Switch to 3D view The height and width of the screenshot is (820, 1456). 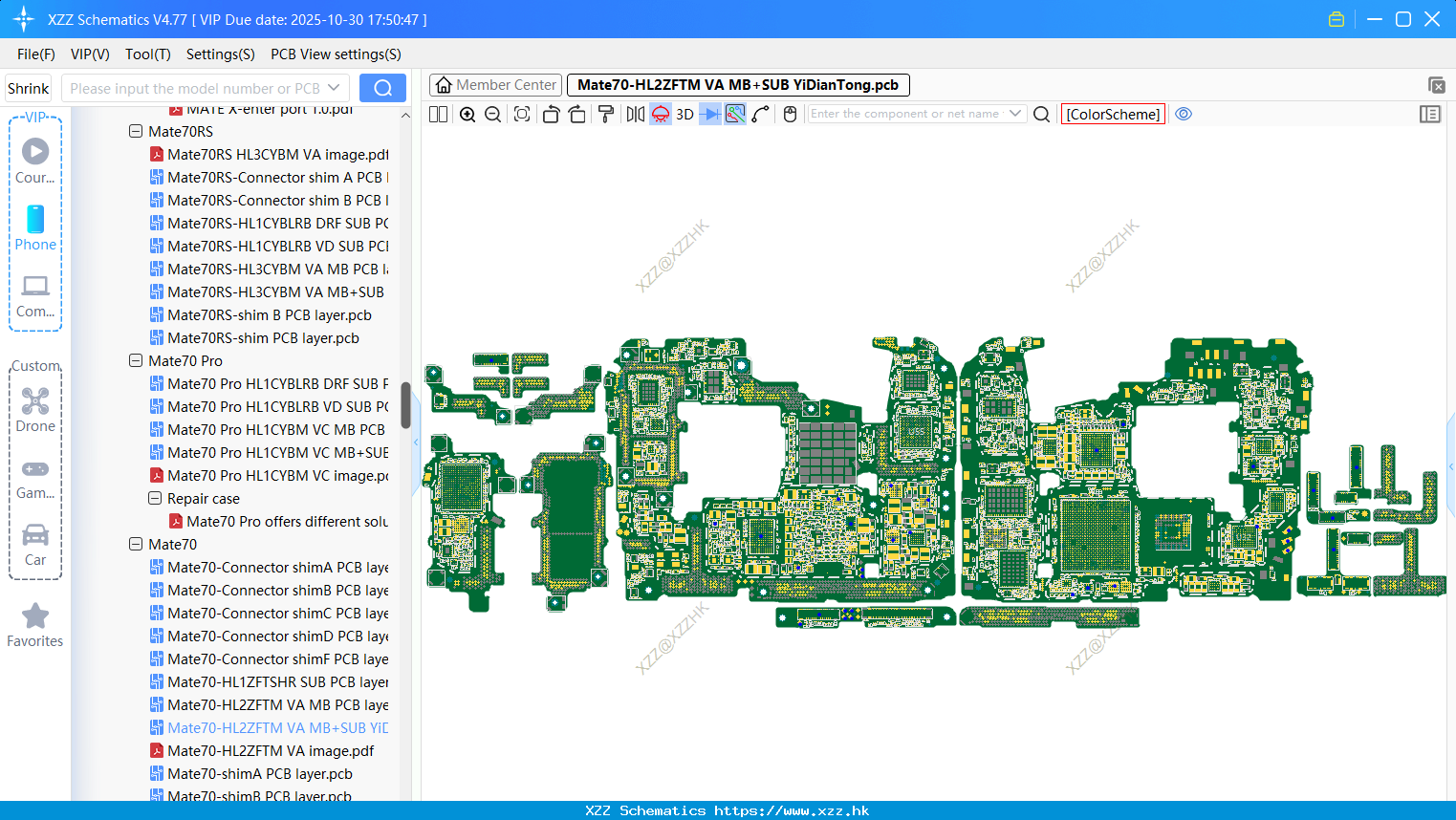[685, 114]
